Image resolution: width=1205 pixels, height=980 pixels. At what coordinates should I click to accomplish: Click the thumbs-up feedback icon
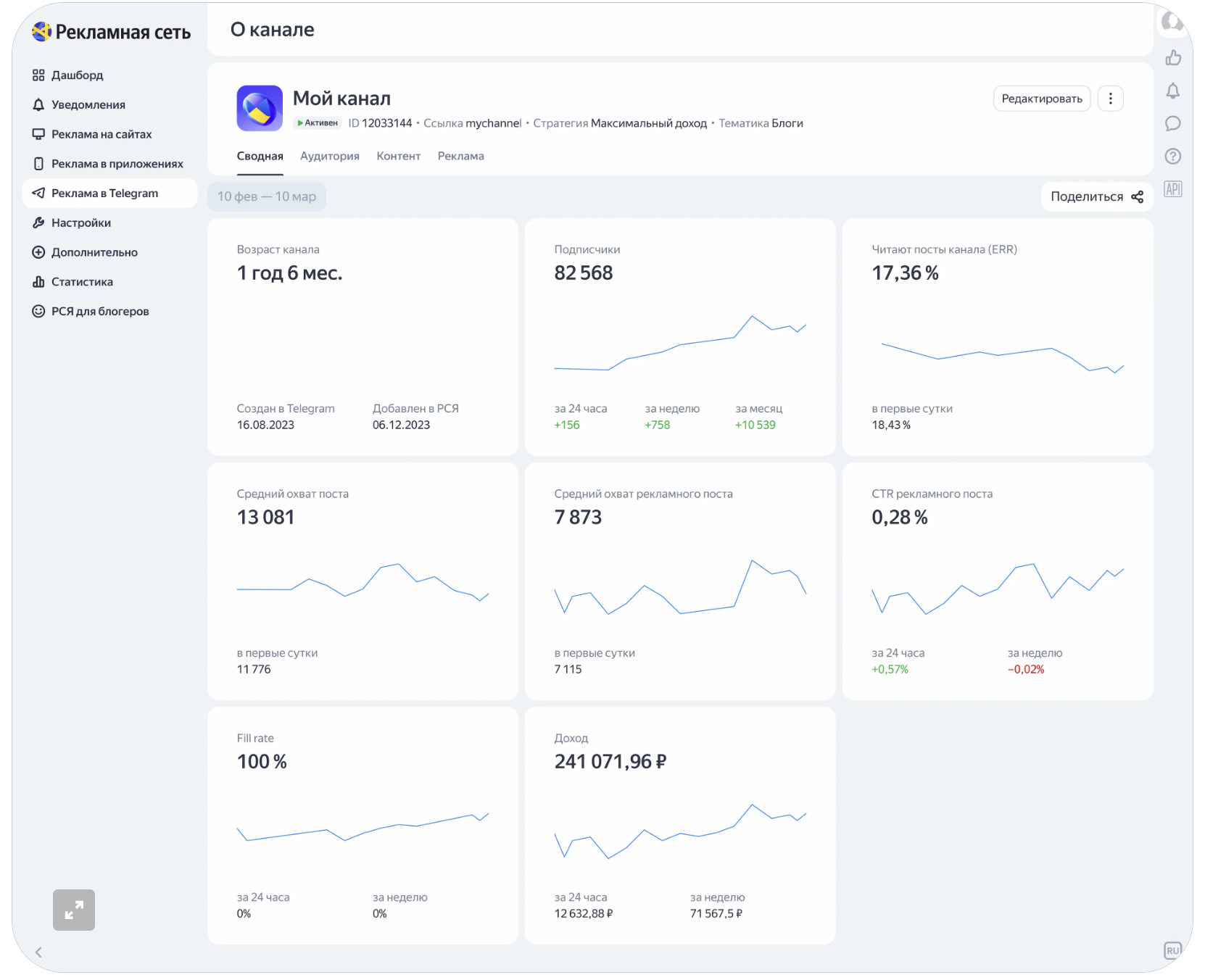point(1172,58)
